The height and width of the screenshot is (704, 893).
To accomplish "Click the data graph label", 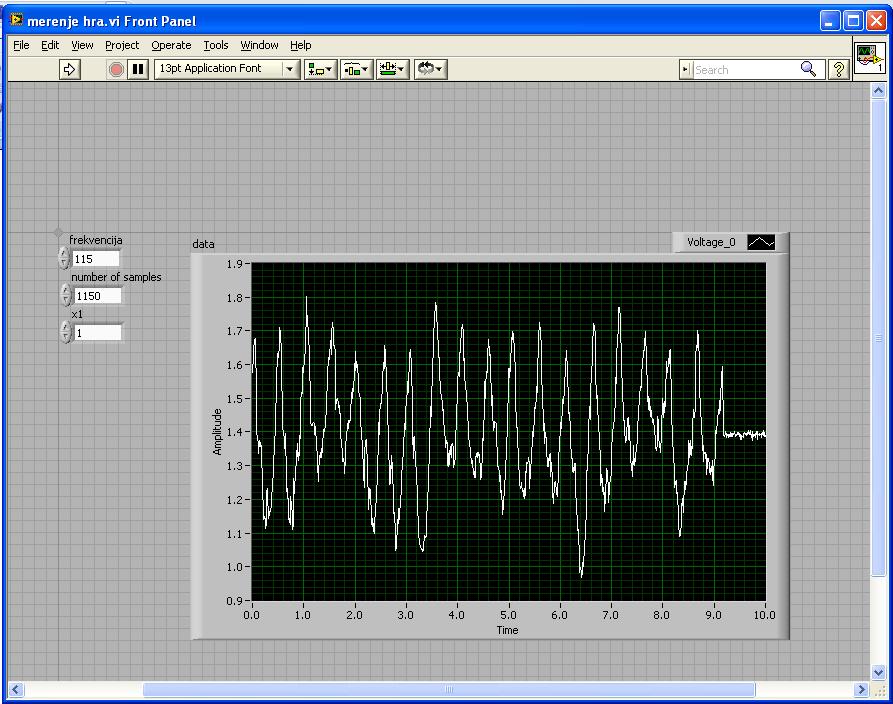I will (203, 244).
